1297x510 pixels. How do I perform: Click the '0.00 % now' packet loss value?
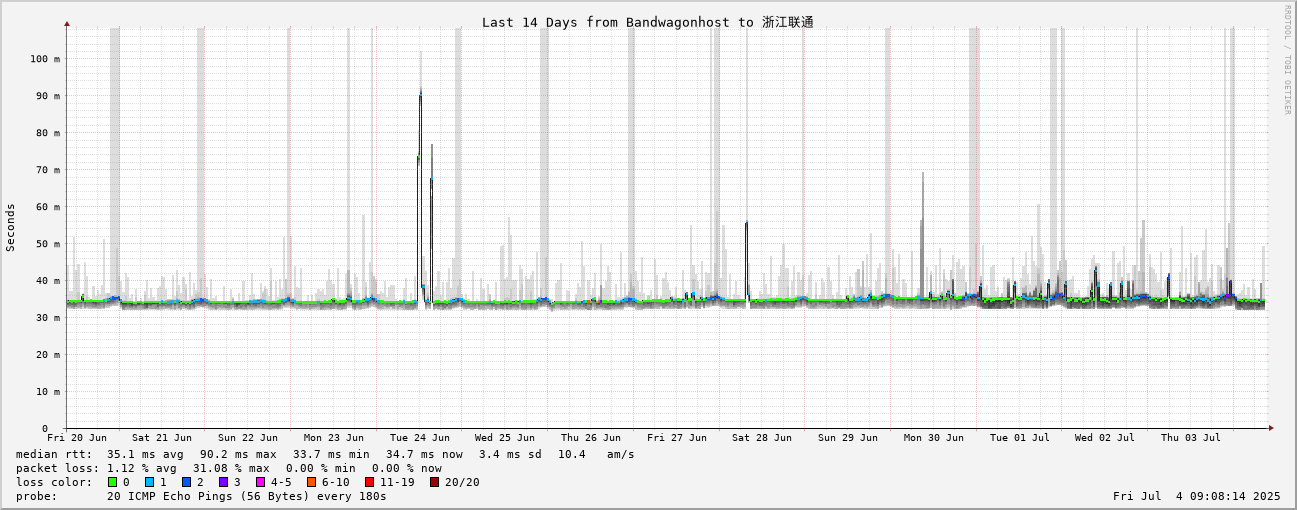[x=407, y=468]
